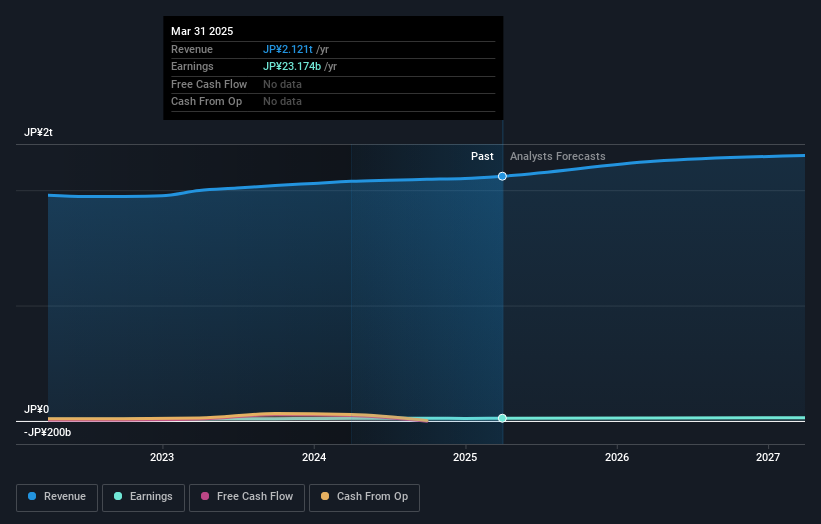The height and width of the screenshot is (524, 821).
Task: Toggle the Earnings legend button
Action: pos(143,497)
